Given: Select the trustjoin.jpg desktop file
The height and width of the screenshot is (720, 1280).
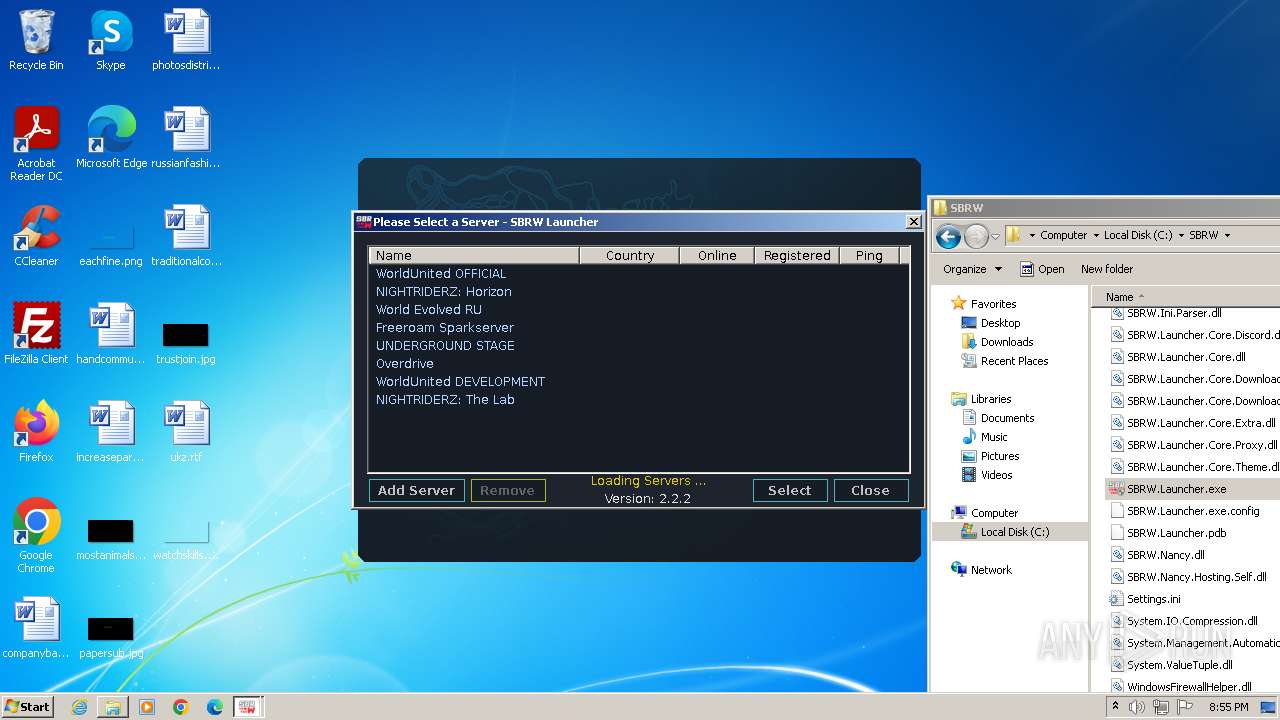Looking at the screenshot, I should click(186, 340).
